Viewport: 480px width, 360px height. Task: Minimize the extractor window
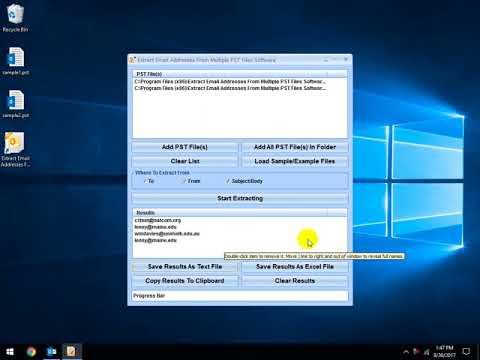coord(326,60)
